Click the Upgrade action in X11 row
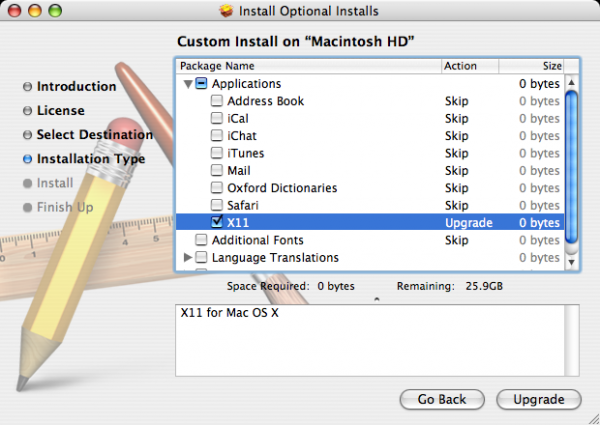The height and width of the screenshot is (425, 600). (x=469, y=223)
